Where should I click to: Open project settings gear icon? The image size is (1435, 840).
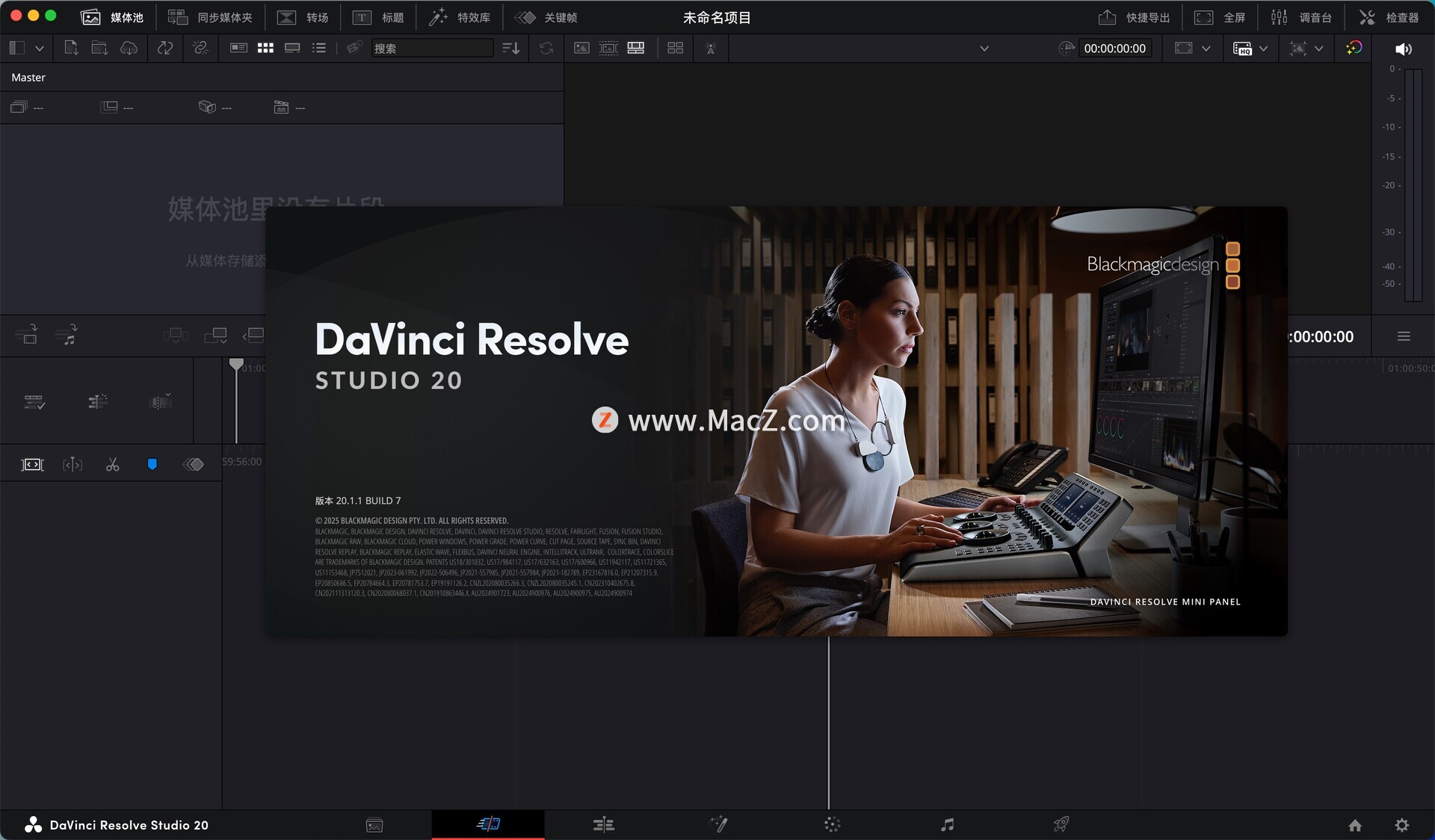(x=1402, y=825)
